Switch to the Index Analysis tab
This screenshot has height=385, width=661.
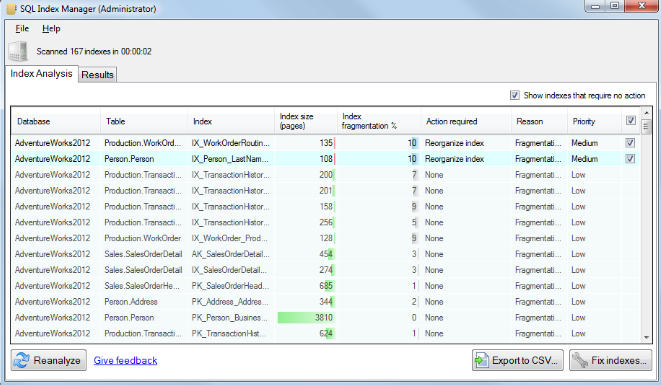(x=41, y=74)
